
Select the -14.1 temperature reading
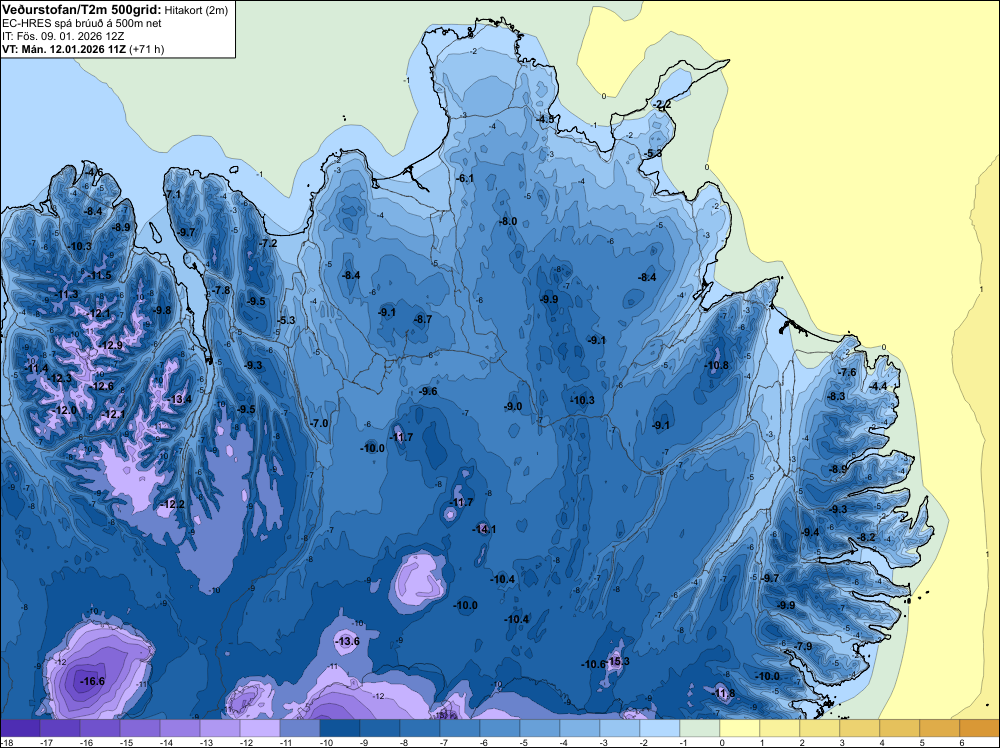pos(484,529)
